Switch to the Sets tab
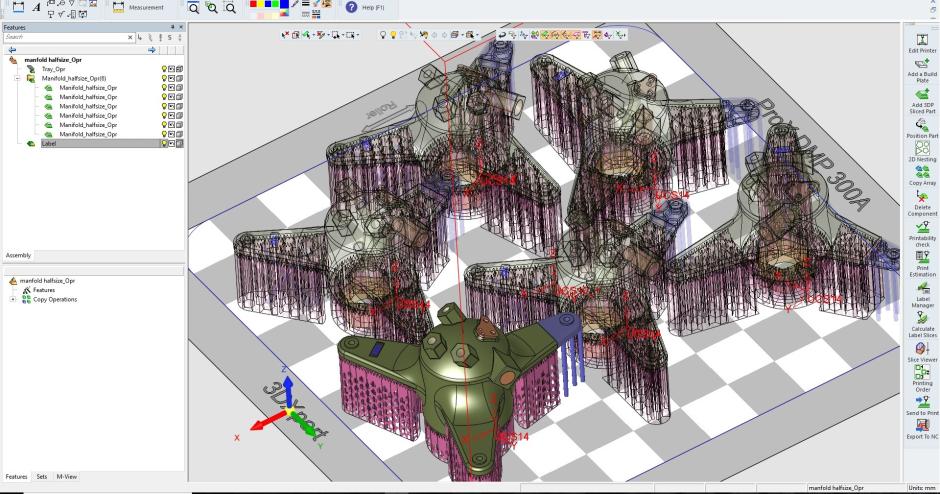The height and width of the screenshot is (494, 940). (43, 477)
